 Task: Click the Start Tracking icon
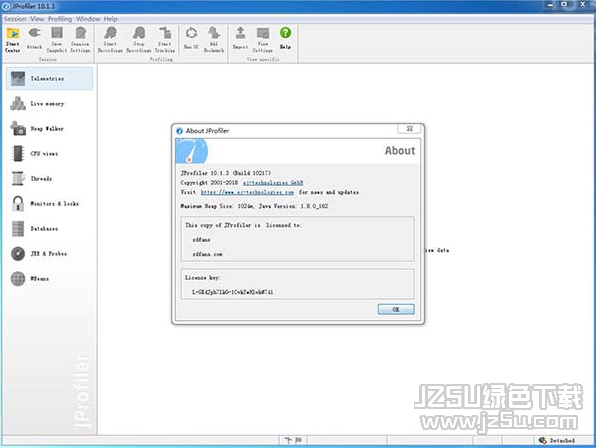point(165,40)
